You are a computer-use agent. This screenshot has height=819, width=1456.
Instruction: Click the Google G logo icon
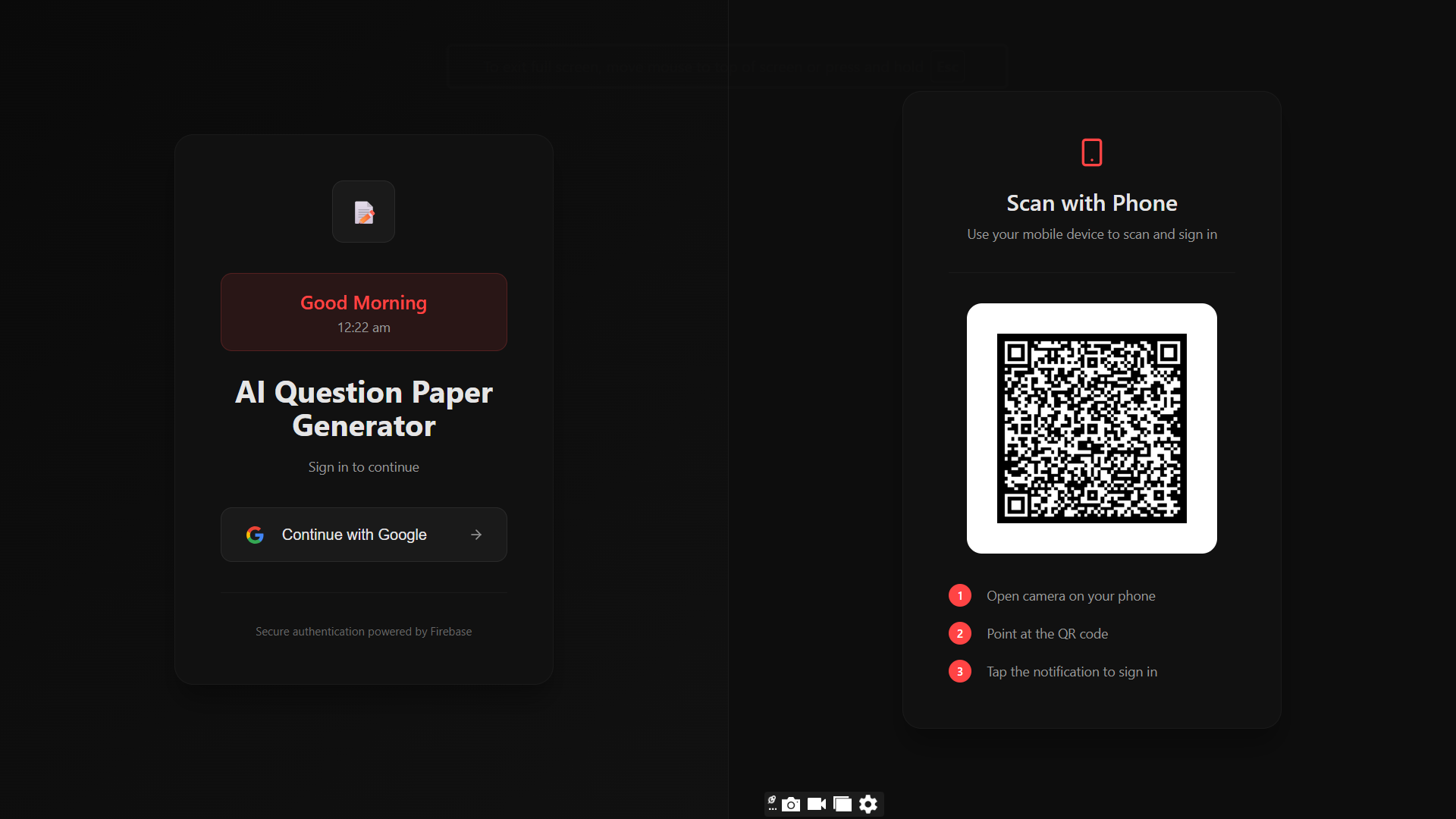[x=255, y=535]
